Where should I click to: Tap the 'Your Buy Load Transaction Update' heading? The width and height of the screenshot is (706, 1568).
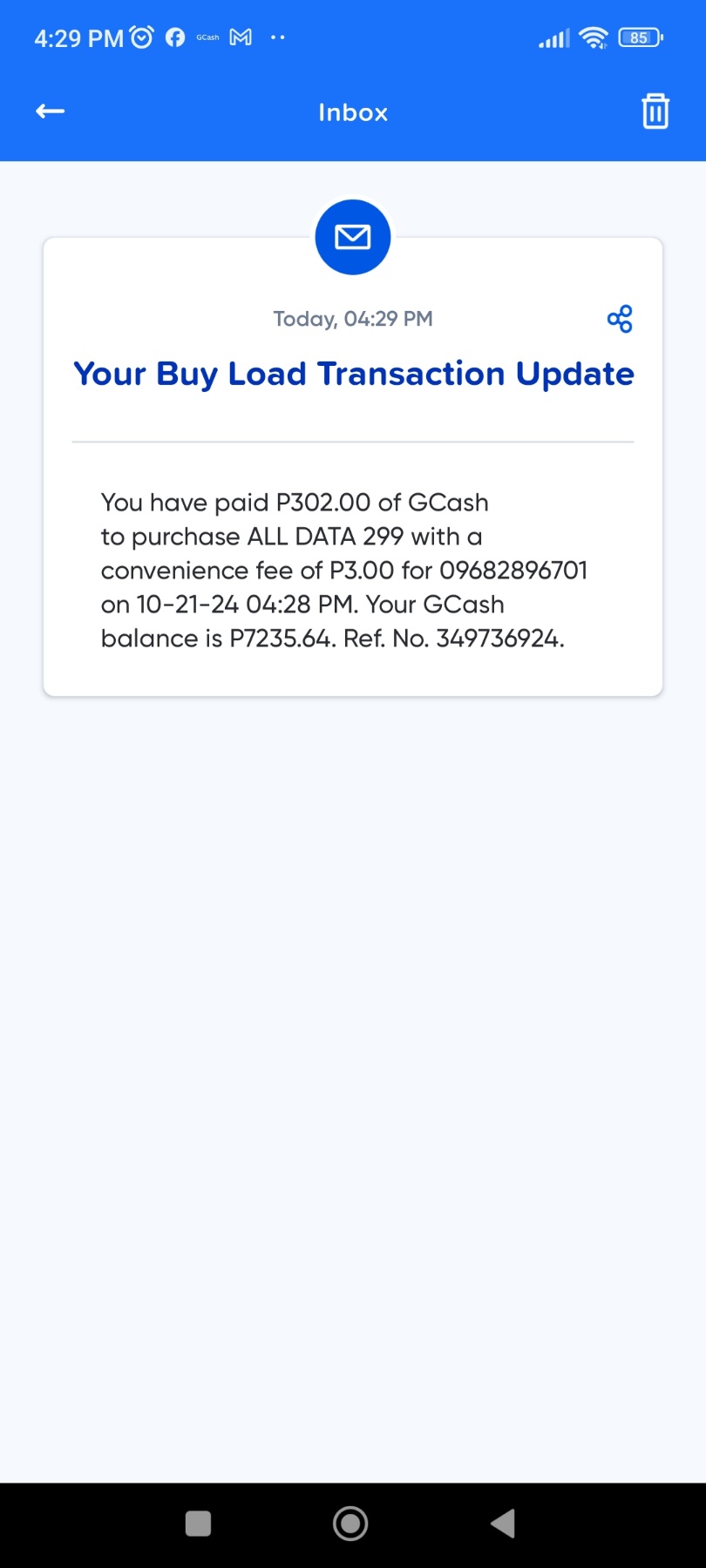353,374
